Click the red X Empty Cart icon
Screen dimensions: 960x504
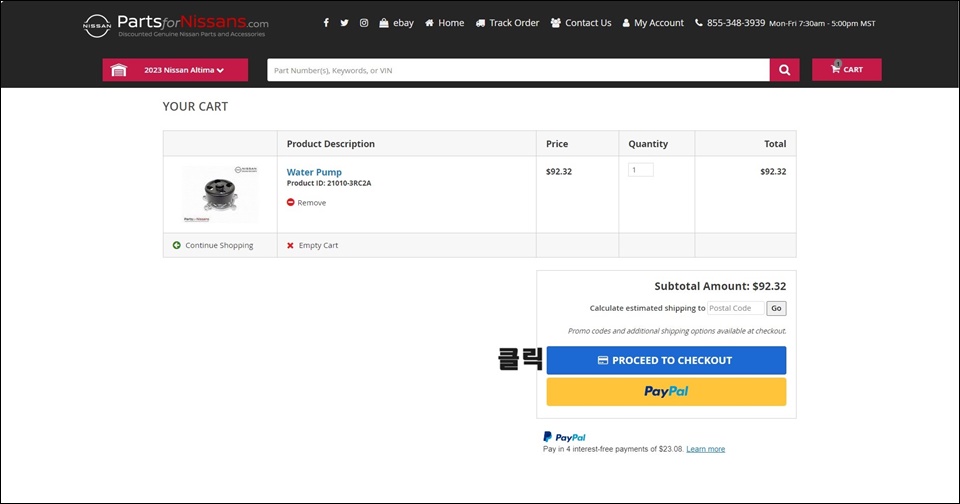[290, 245]
